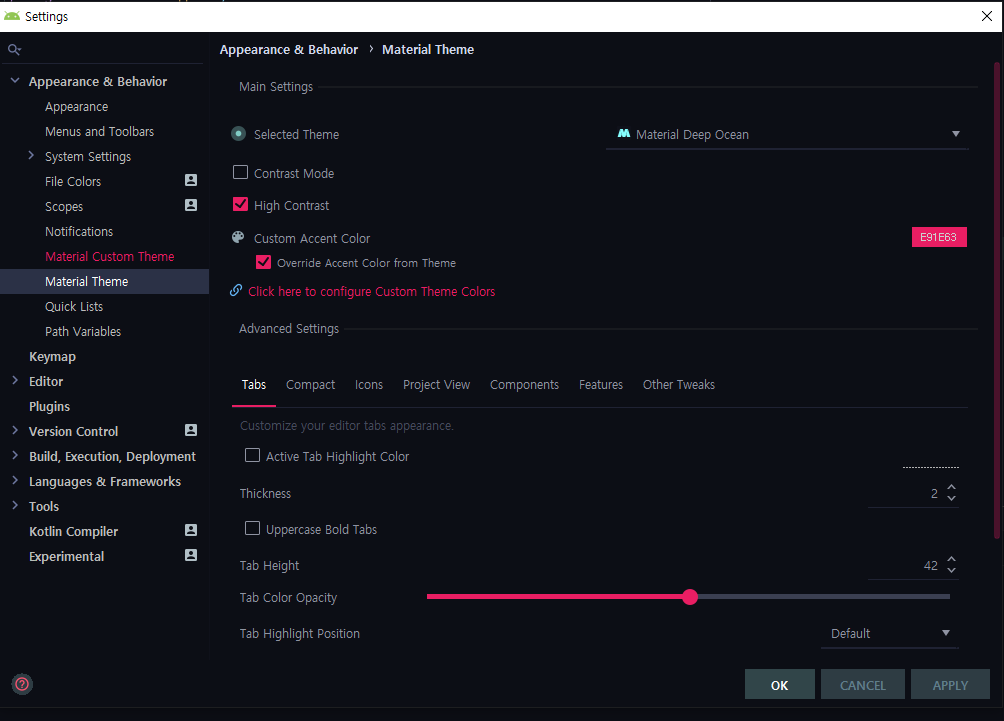Expand the Tools tree node
1004x721 pixels.
15,505
